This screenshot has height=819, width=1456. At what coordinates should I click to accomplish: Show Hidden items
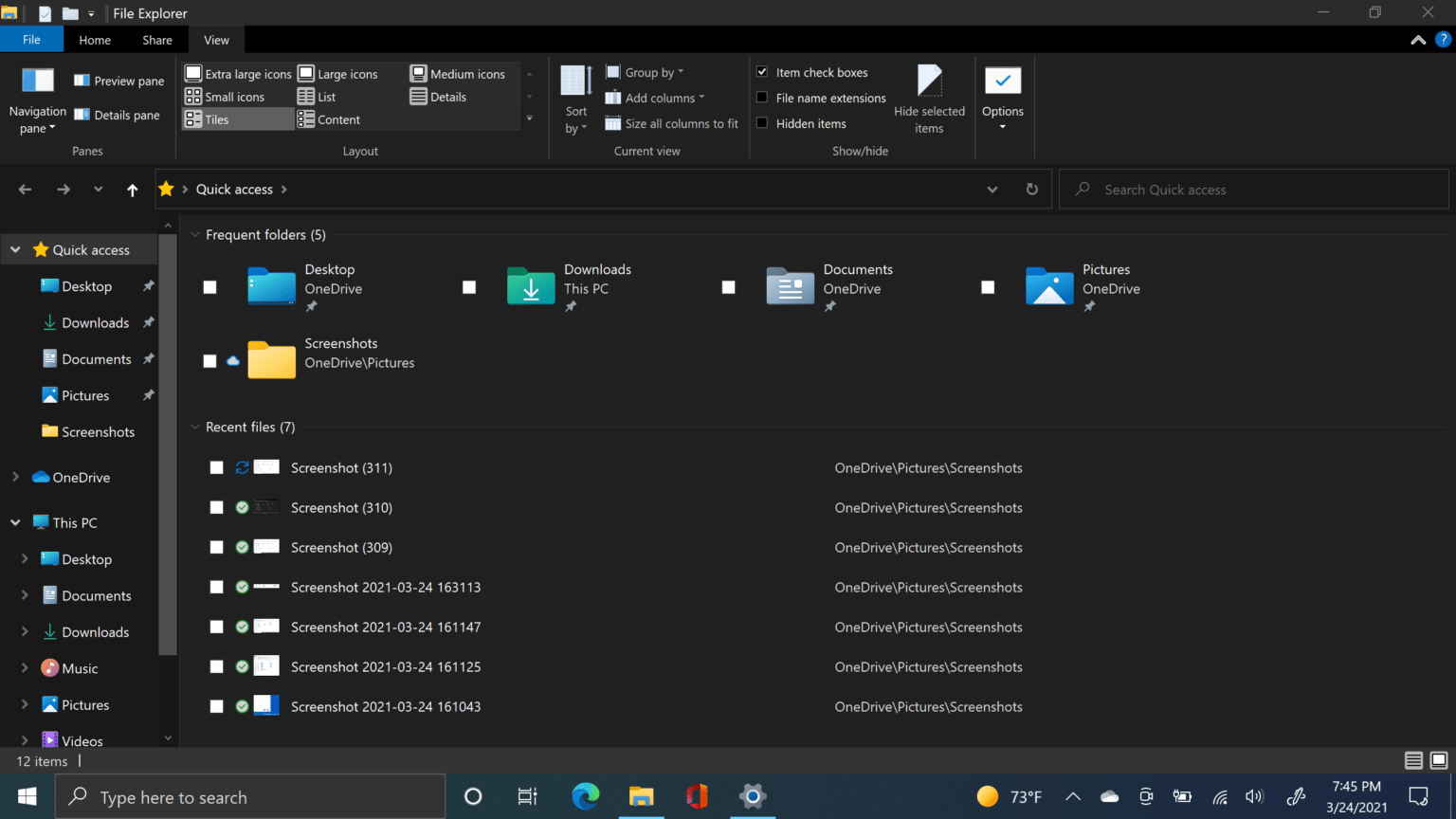[762, 123]
